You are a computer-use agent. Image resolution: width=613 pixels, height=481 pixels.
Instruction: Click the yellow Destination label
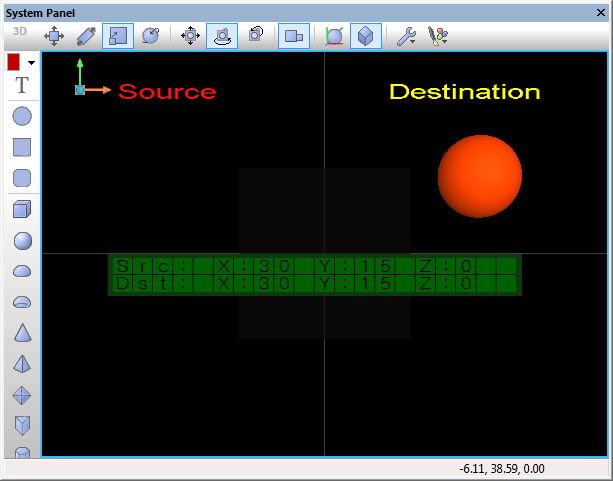[x=465, y=92]
